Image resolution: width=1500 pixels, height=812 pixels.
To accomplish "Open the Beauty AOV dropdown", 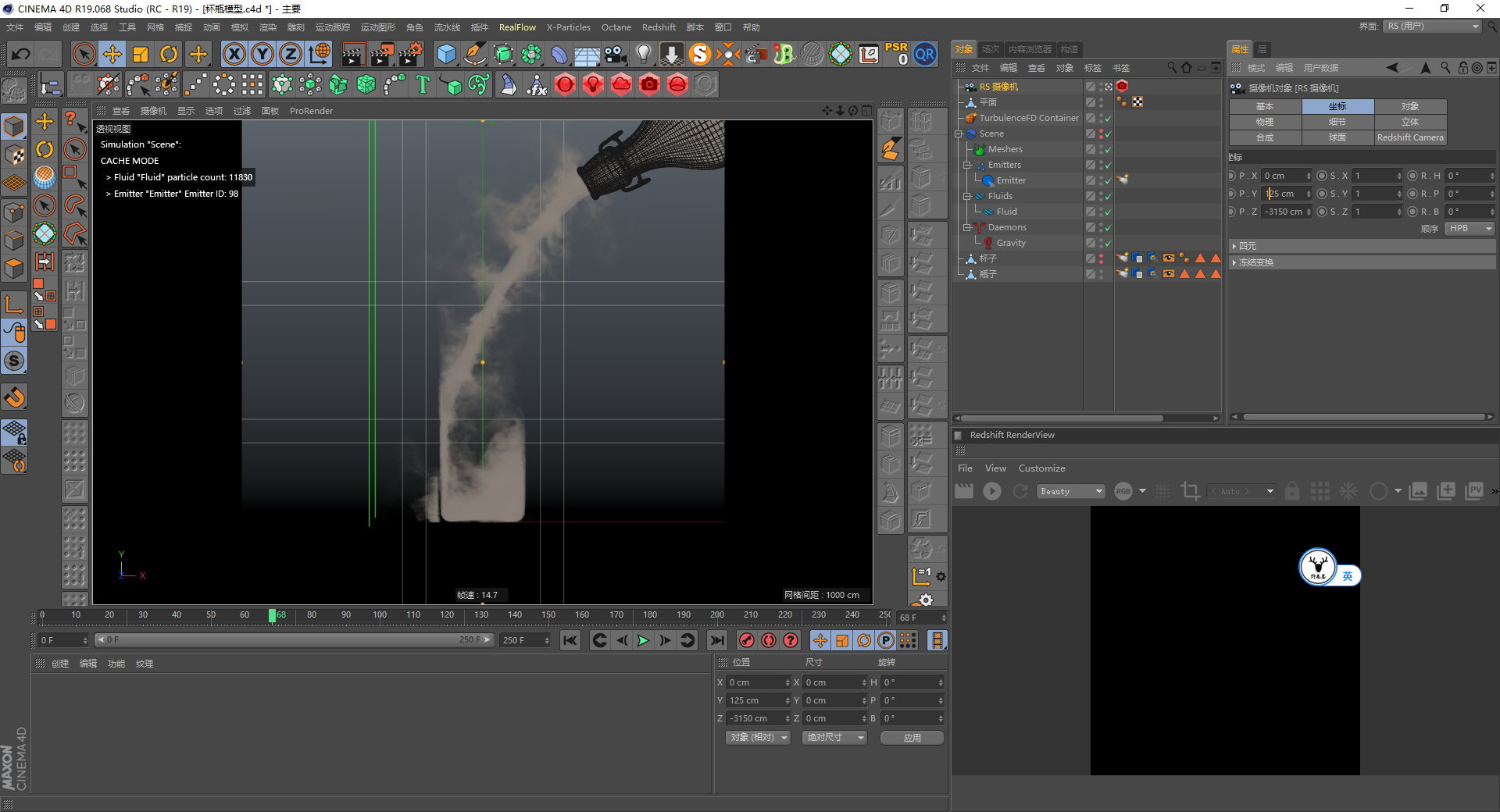I will point(1070,491).
